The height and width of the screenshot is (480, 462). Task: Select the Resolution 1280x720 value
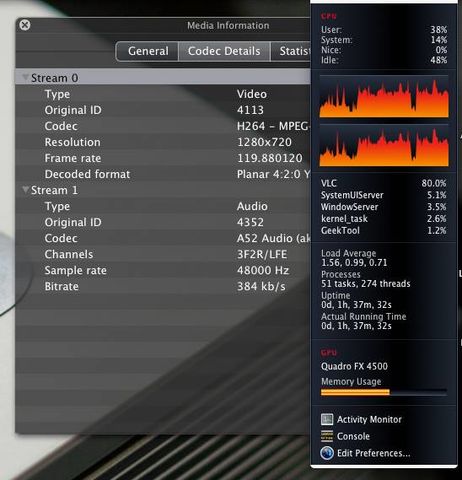264,142
